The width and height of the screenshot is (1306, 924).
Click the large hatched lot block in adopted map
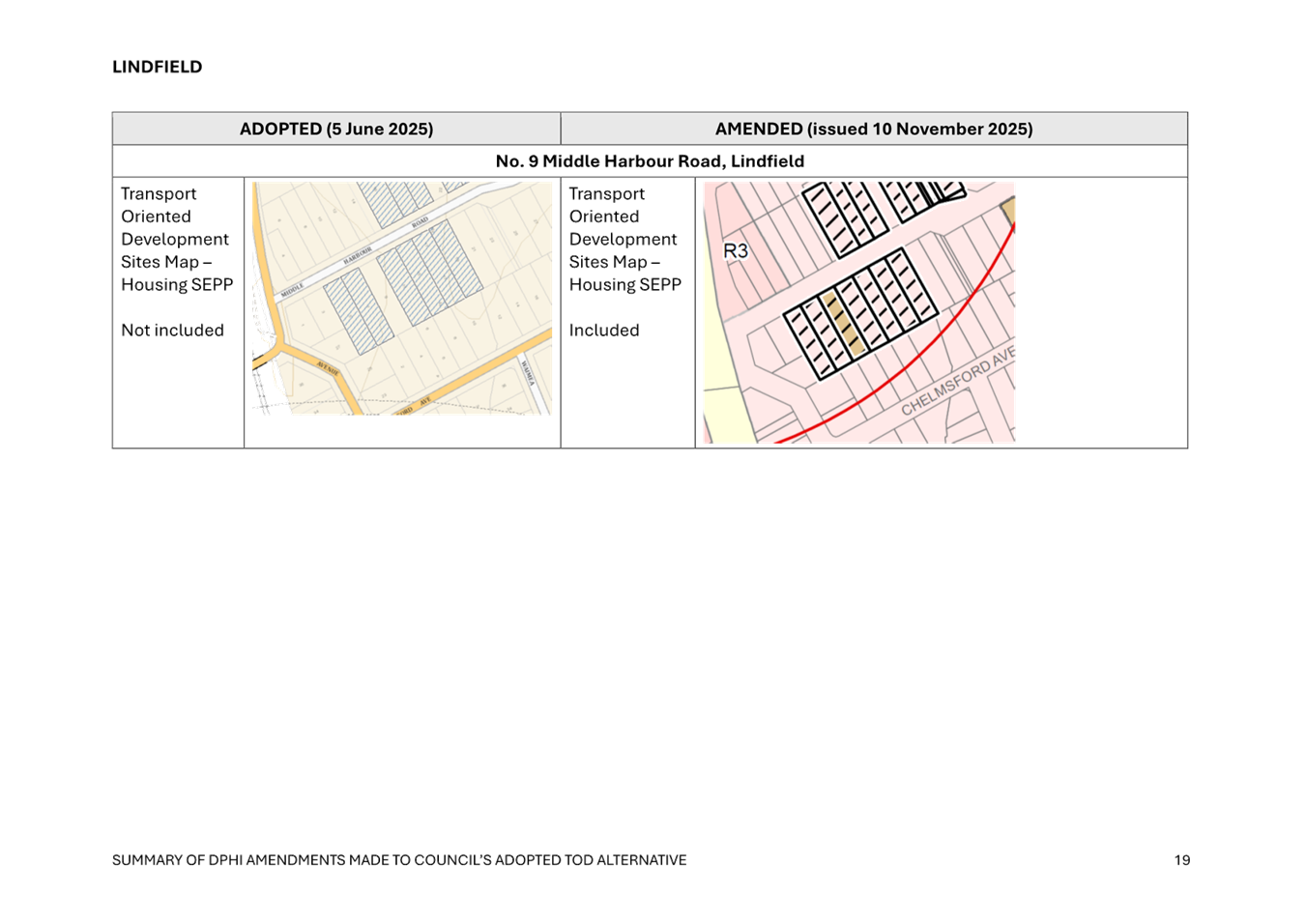click(429, 273)
